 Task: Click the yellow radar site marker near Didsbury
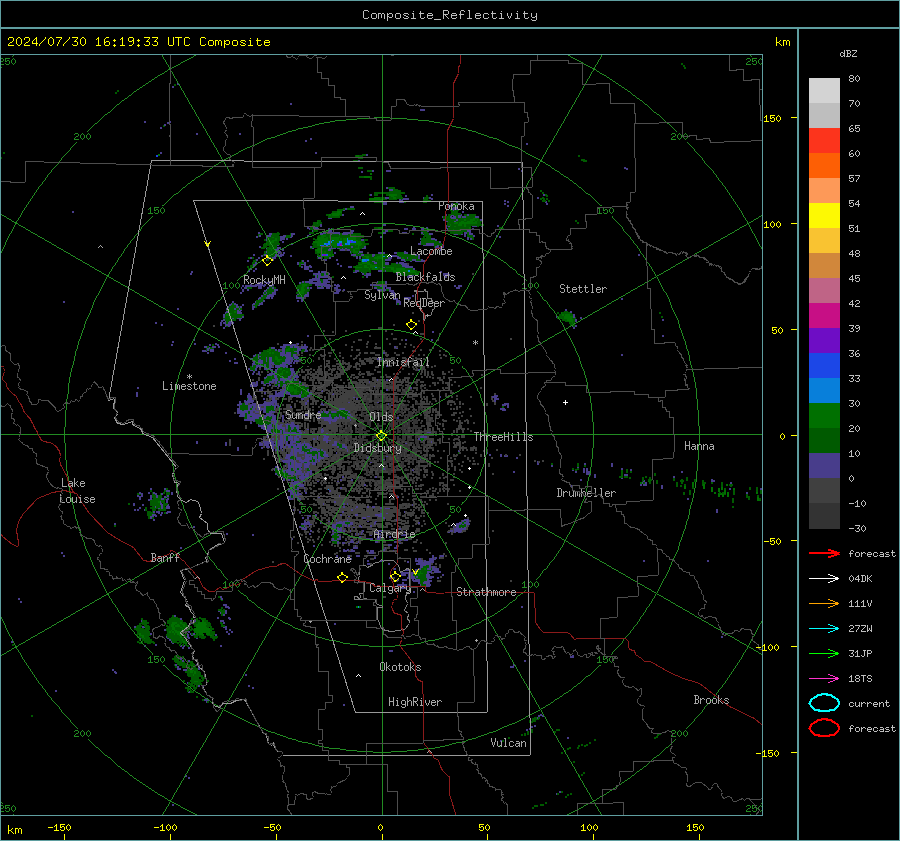coord(381,436)
